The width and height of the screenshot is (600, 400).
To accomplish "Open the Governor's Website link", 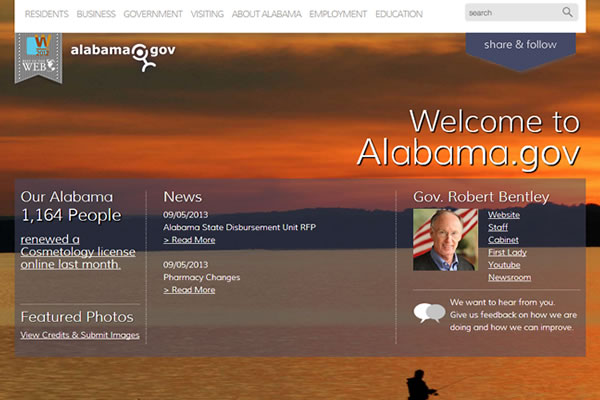I will [x=504, y=215].
